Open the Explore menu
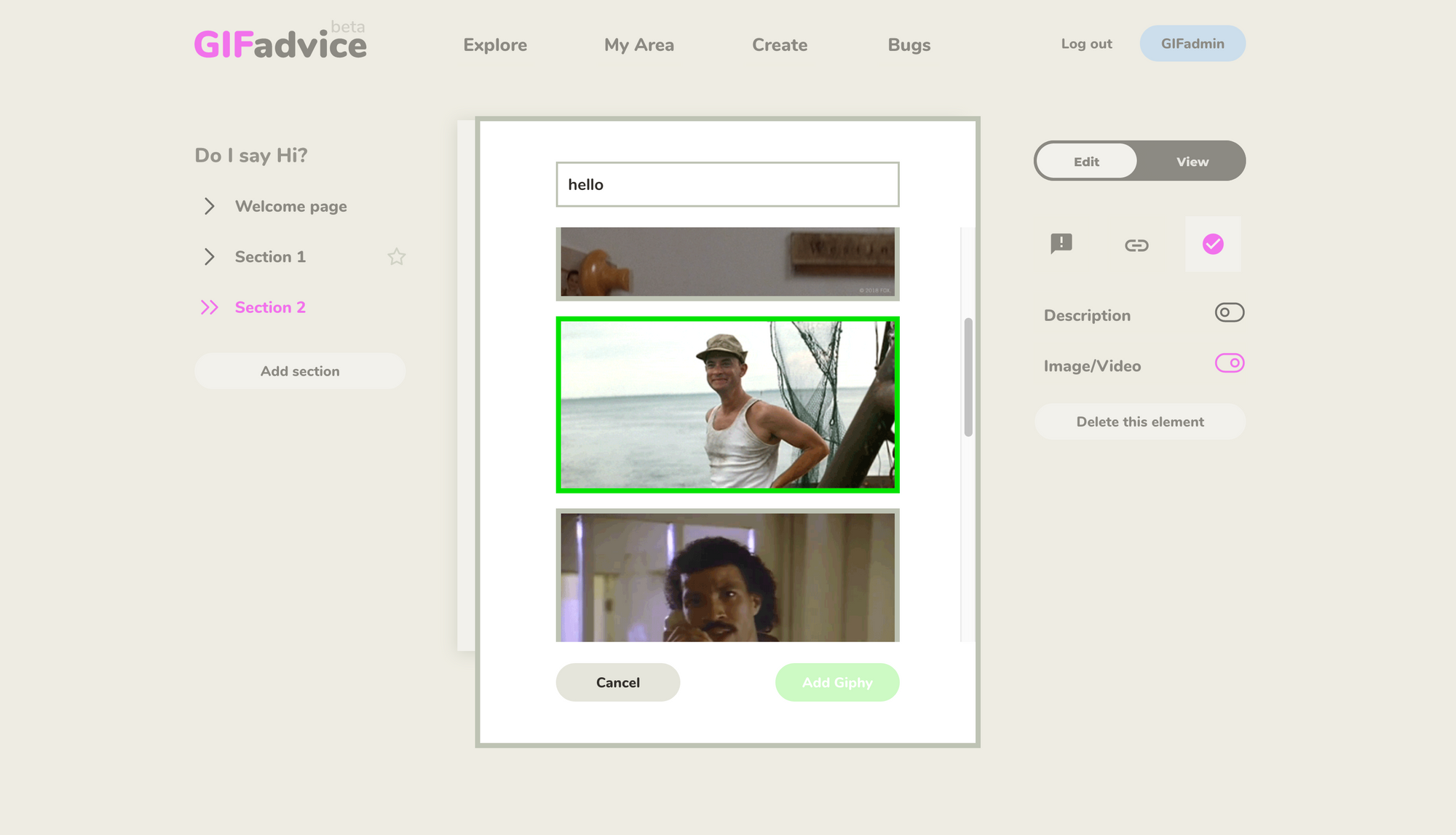The image size is (1456, 835). click(495, 45)
